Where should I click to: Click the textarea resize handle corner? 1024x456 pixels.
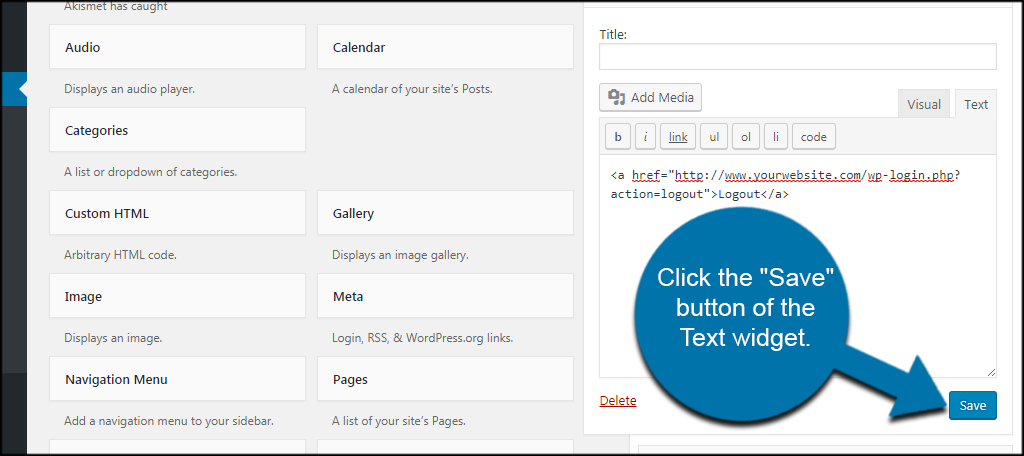click(x=991, y=372)
